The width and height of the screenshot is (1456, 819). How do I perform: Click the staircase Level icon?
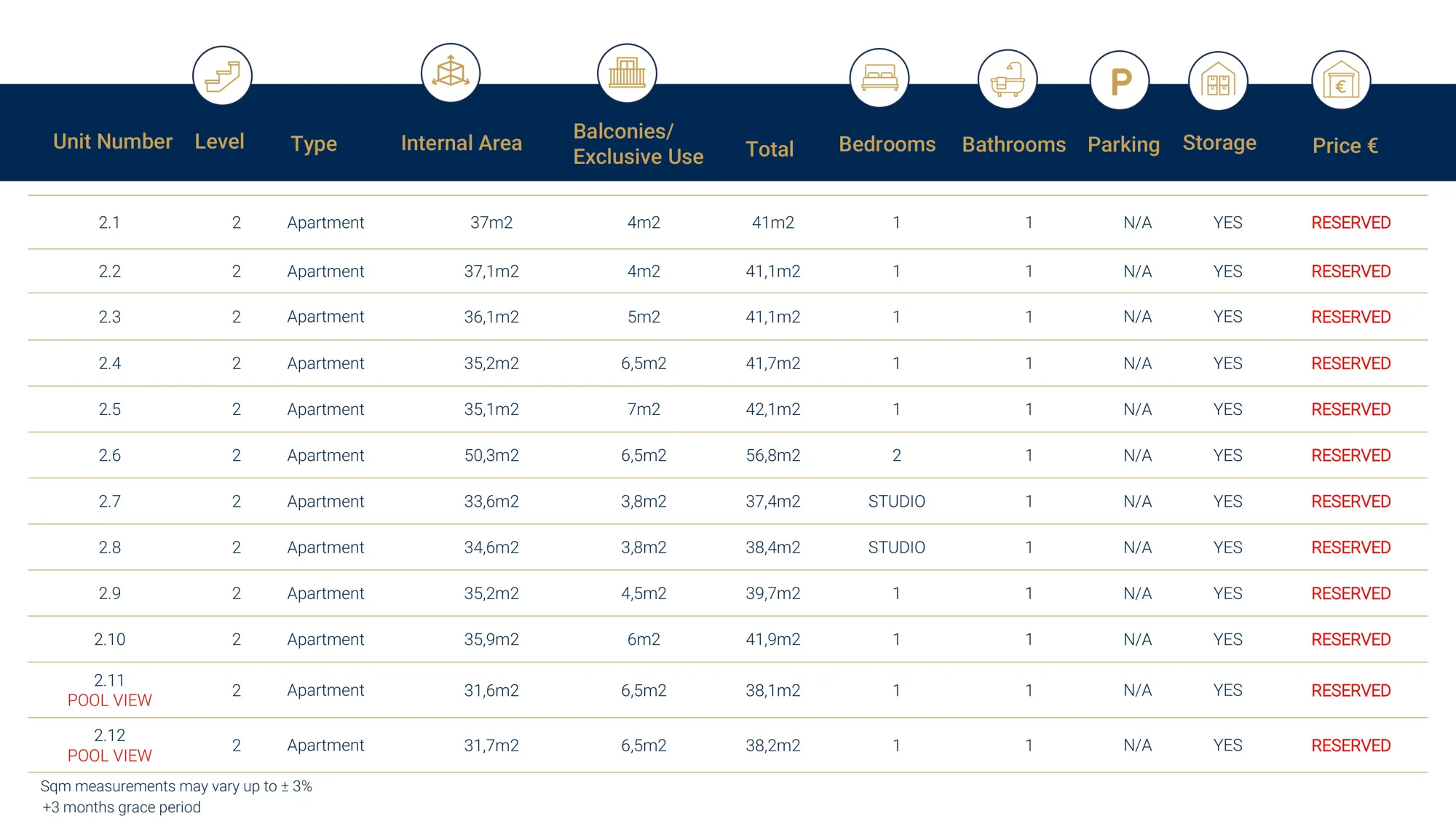click(222, 76)
